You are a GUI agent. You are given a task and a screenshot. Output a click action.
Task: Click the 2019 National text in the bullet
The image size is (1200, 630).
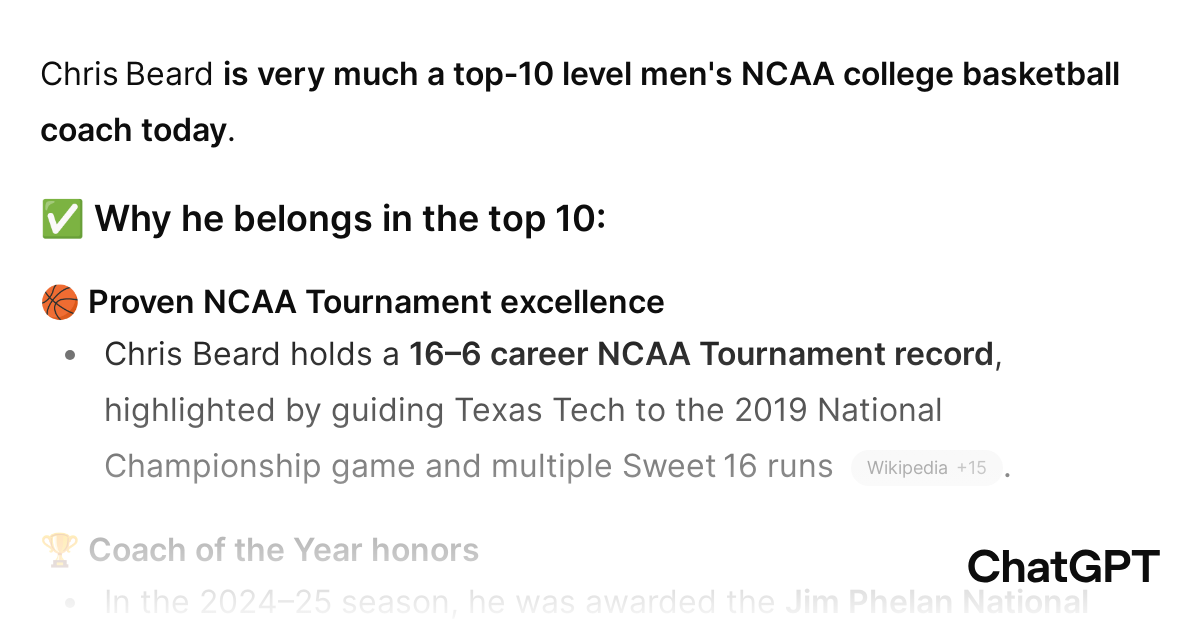point(839,411)
